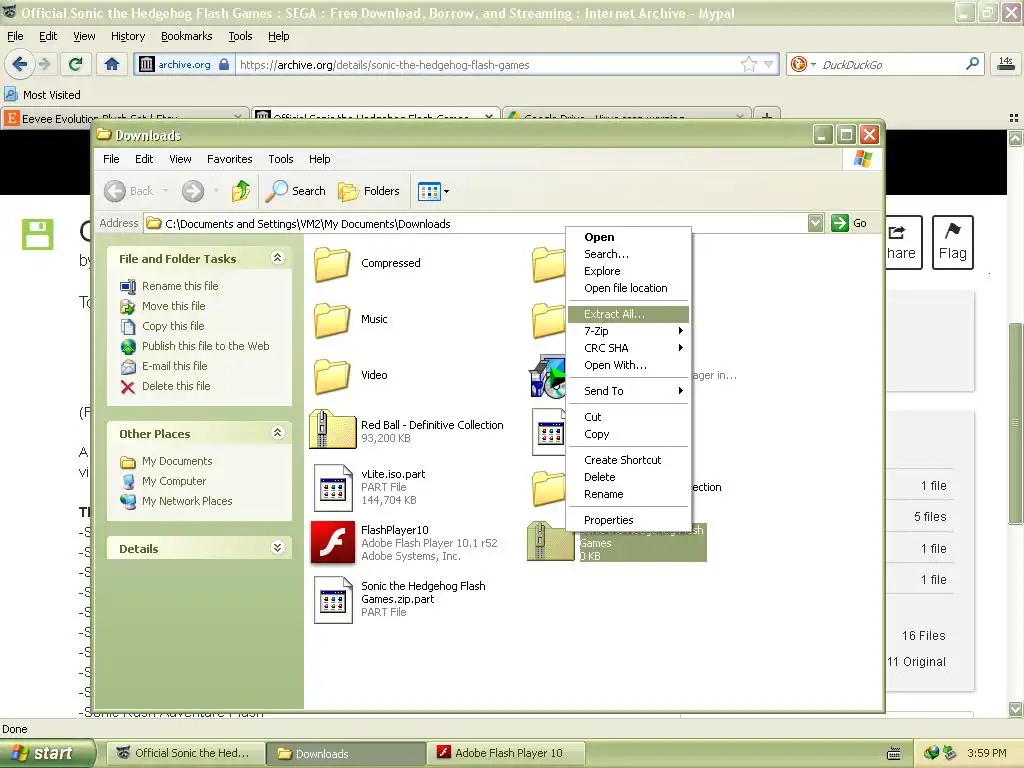Expand the CRC SHA submenu
The width and height of the screenshot is (1024, 768).
coord(628,348)
